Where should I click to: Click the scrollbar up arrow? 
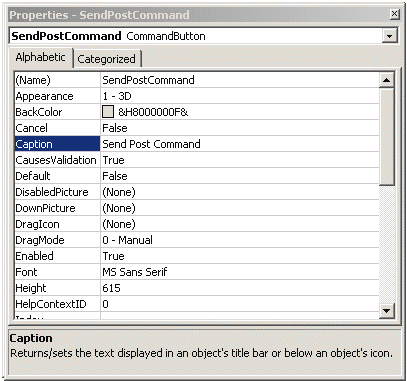coord(386,80)
